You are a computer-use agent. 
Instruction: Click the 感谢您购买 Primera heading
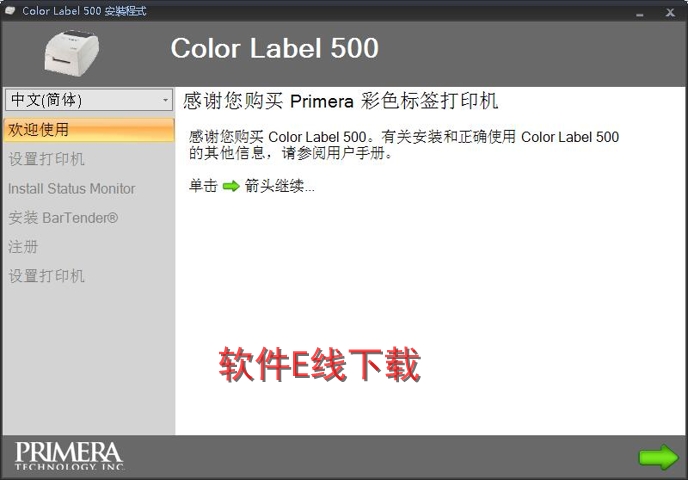[x=340, y=101]
